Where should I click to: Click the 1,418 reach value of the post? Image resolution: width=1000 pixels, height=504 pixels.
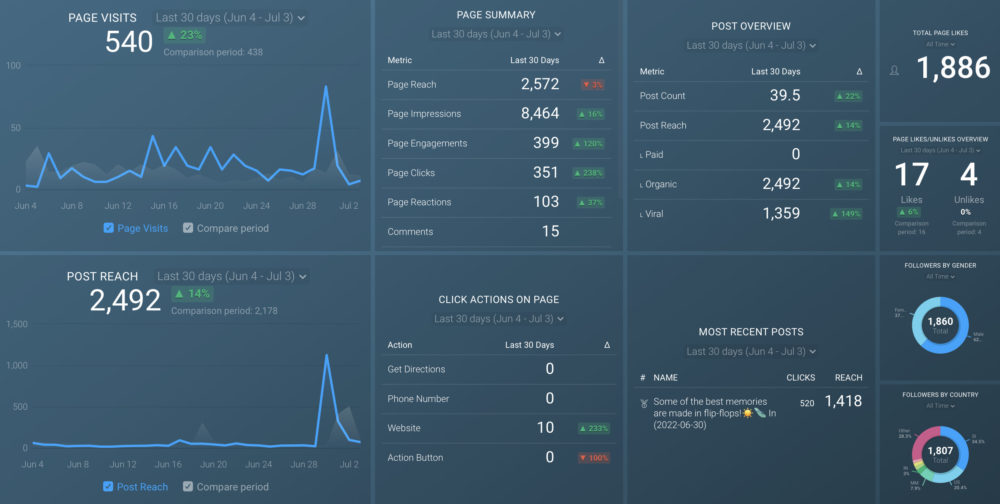coord(843,401)
